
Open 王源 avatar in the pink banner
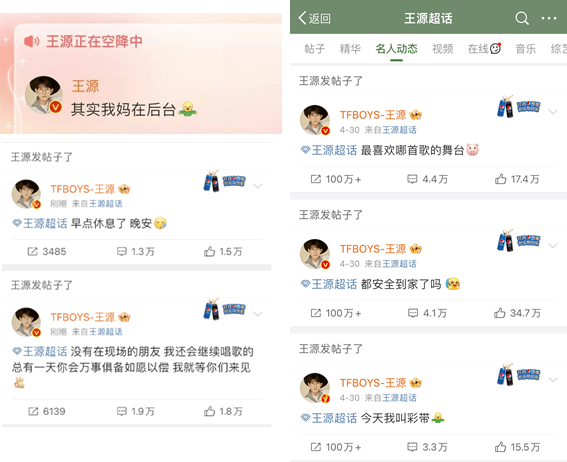(x=44, y=95)
